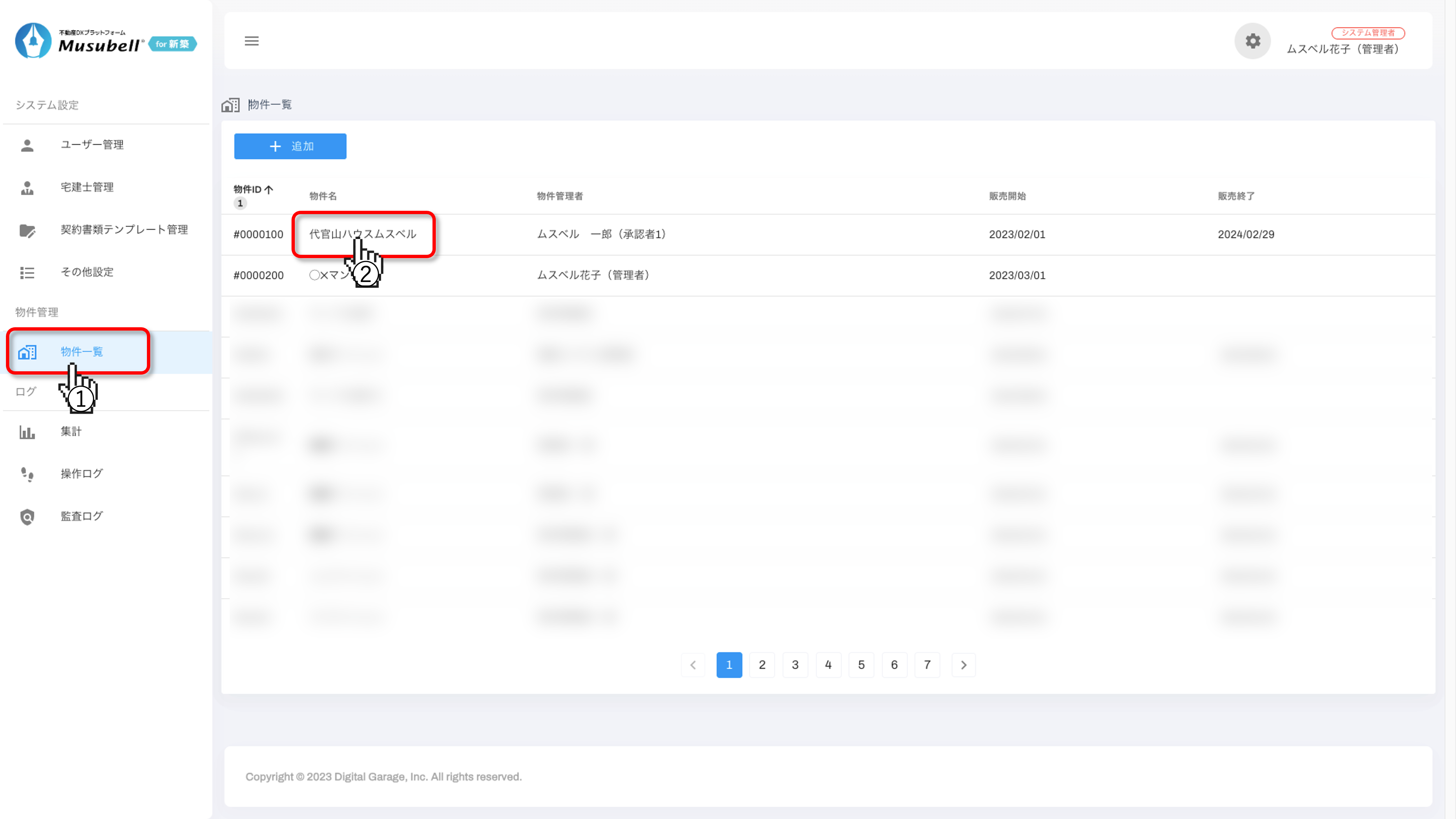Click the contract template folder icon
Screen dimensions: 1456x819
pyautogui.click(x=27, y=230)
